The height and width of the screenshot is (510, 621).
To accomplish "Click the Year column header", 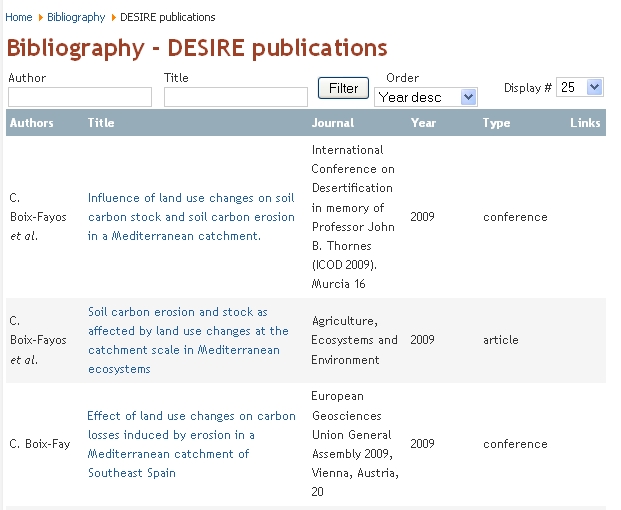I will pyautogui.click(x=423, y=123).
